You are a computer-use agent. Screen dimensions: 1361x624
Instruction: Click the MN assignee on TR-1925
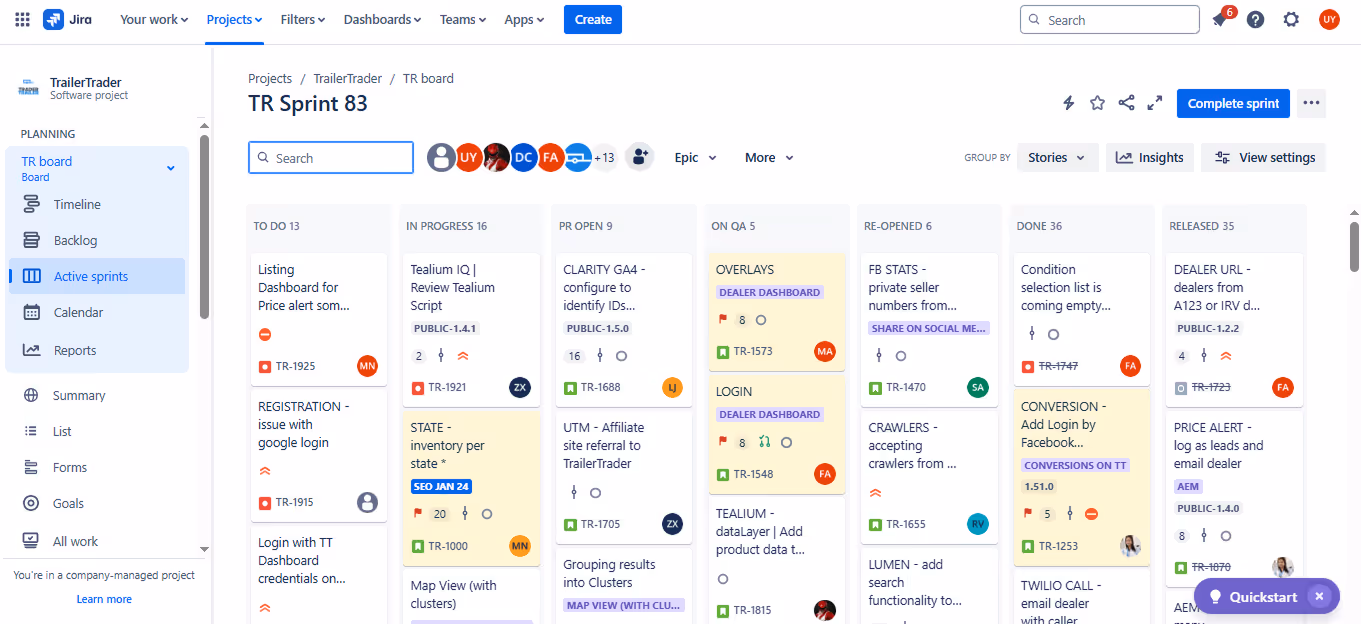tap(367, 366)
